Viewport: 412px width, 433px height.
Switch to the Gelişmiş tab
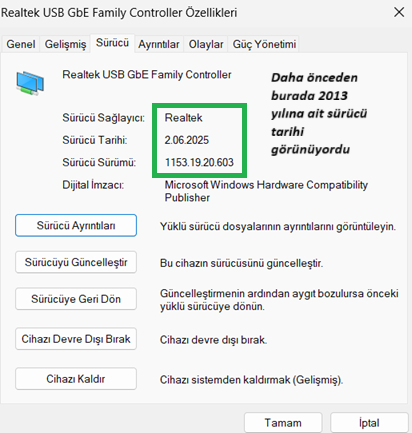point(65,44)
